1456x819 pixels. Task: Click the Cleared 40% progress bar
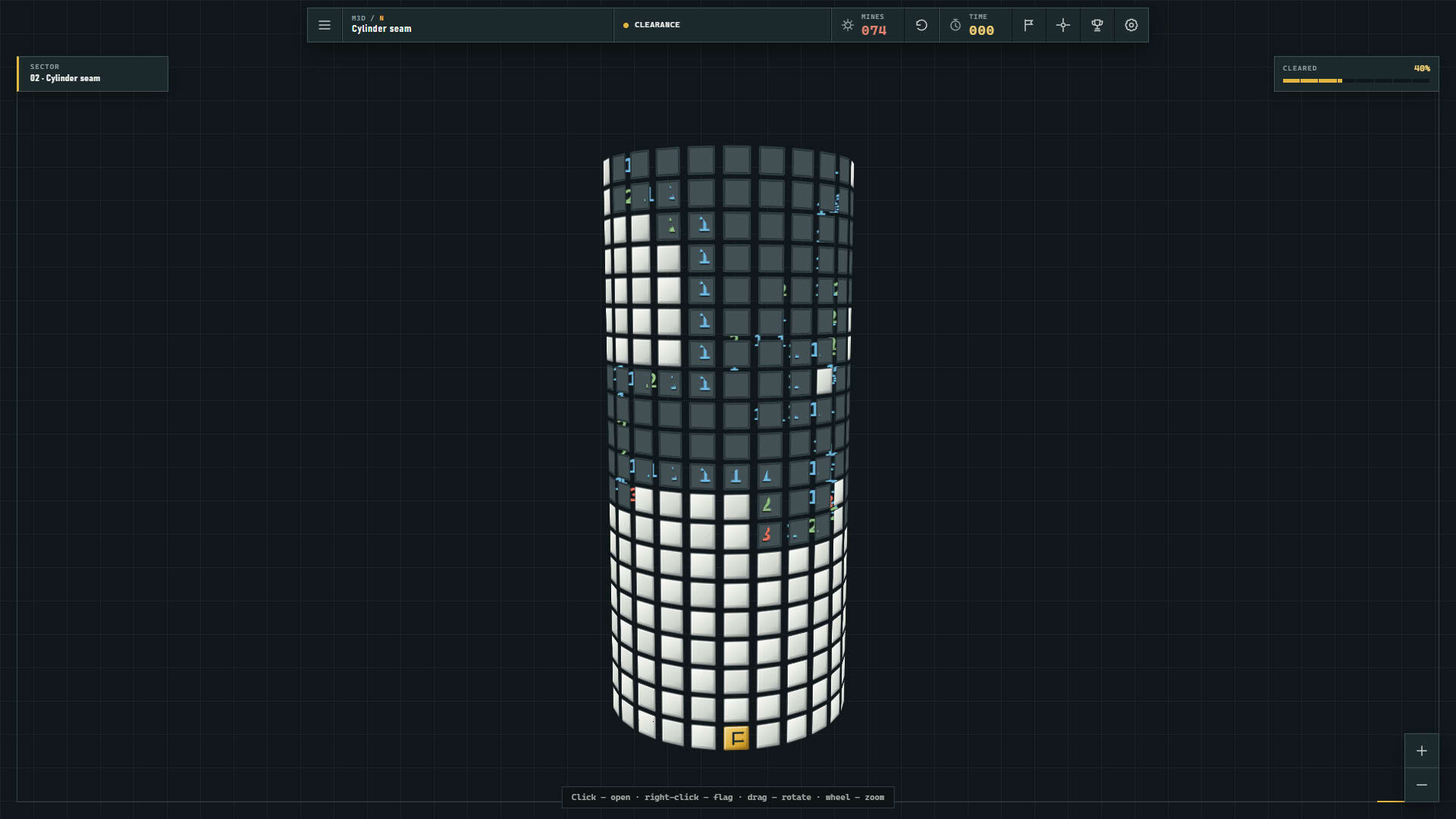1356,80
